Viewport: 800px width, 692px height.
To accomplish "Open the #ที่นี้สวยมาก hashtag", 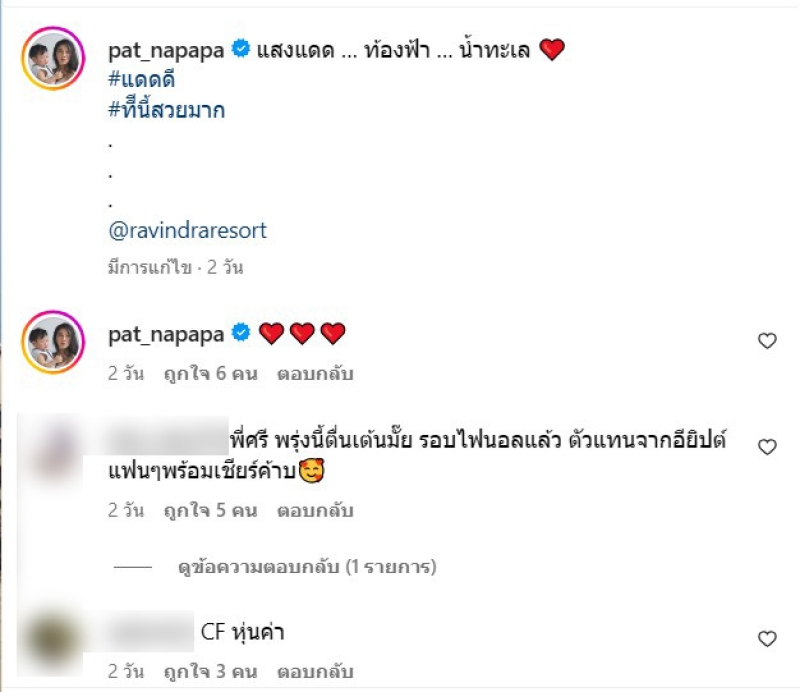I will pyautogui.click(x=167, y=109).
